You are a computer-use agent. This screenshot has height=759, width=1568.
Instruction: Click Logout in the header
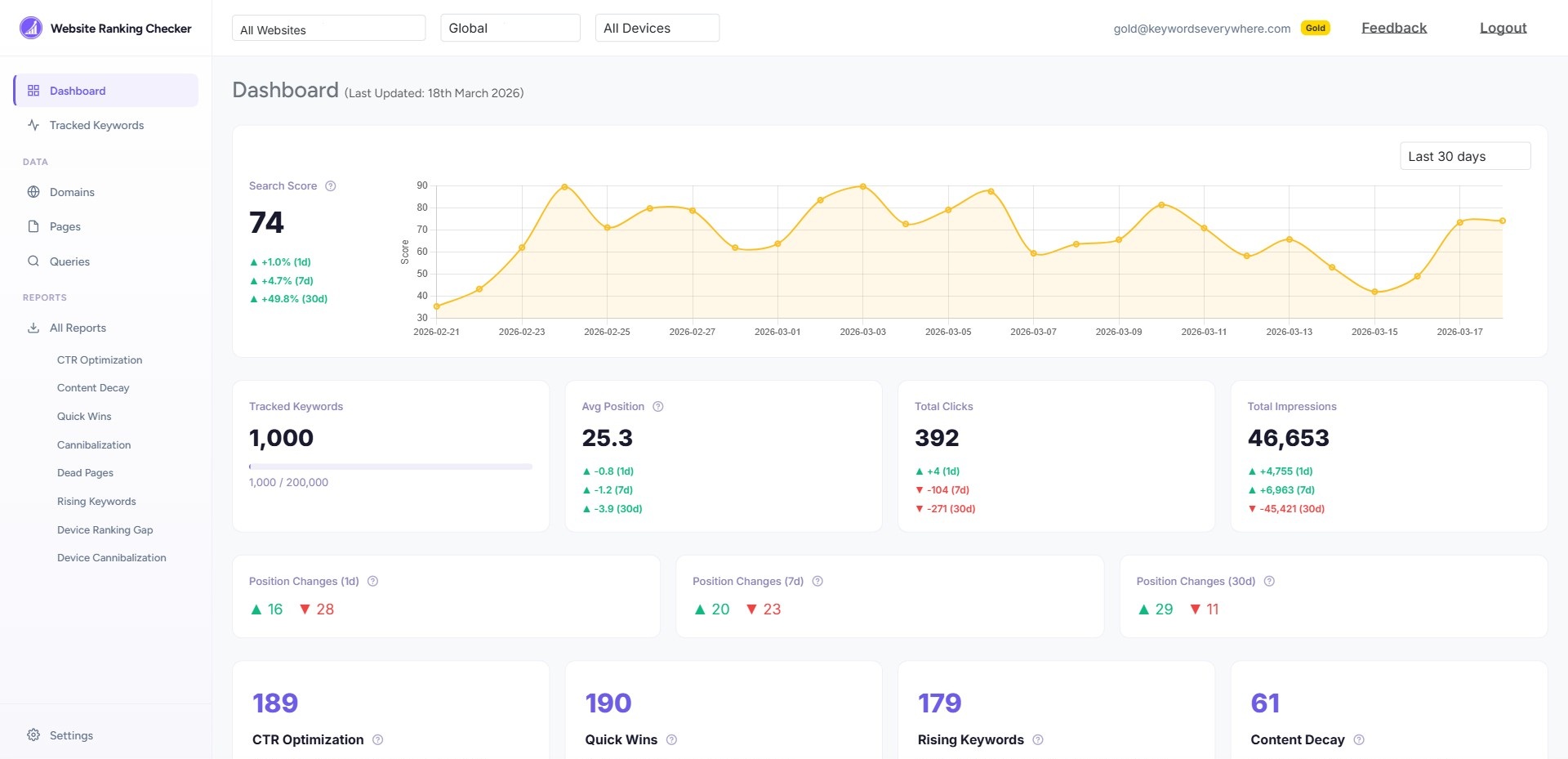[x=1503, y=27]
